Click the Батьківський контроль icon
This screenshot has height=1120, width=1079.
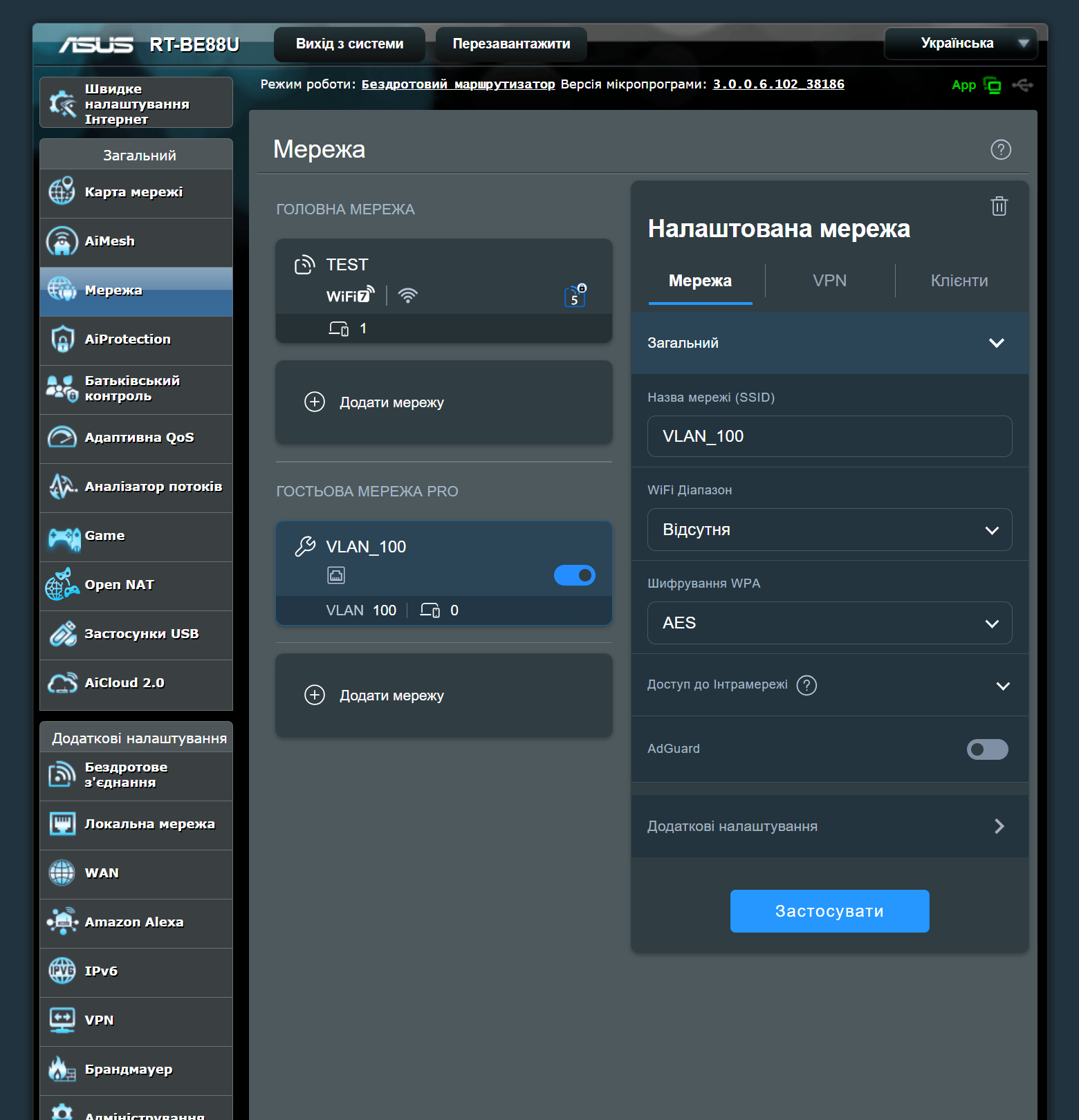tap(62, 388)
